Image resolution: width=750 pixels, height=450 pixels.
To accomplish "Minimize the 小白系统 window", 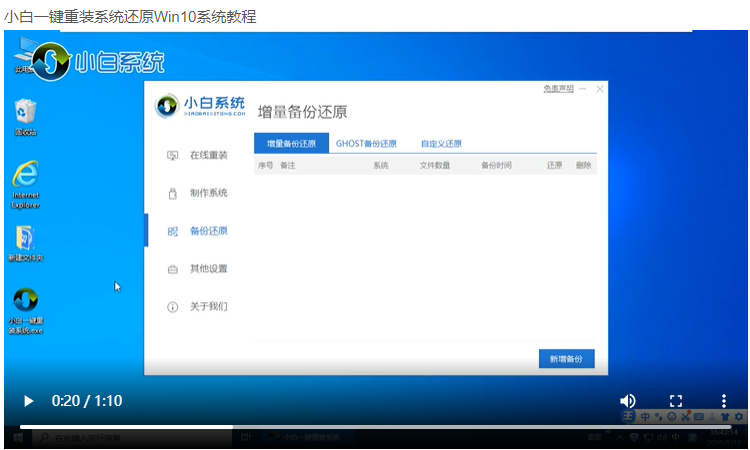I will 583,89.
